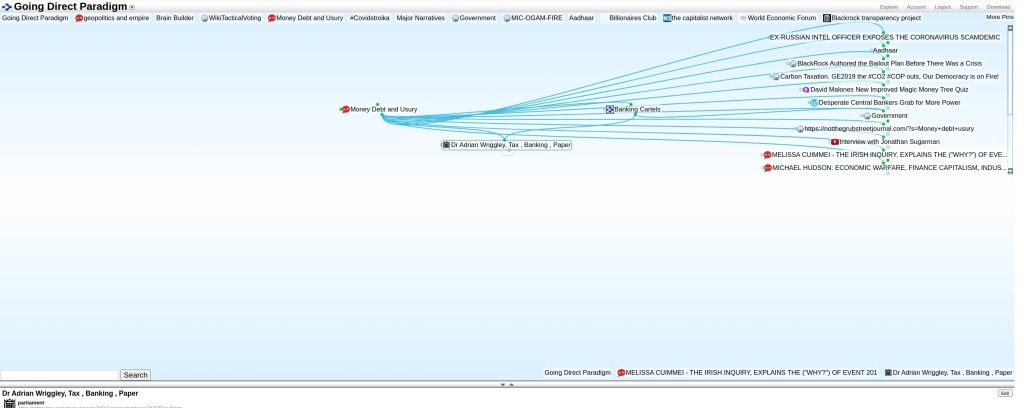Click the Edit button in the notes panel

point(1005,394)
